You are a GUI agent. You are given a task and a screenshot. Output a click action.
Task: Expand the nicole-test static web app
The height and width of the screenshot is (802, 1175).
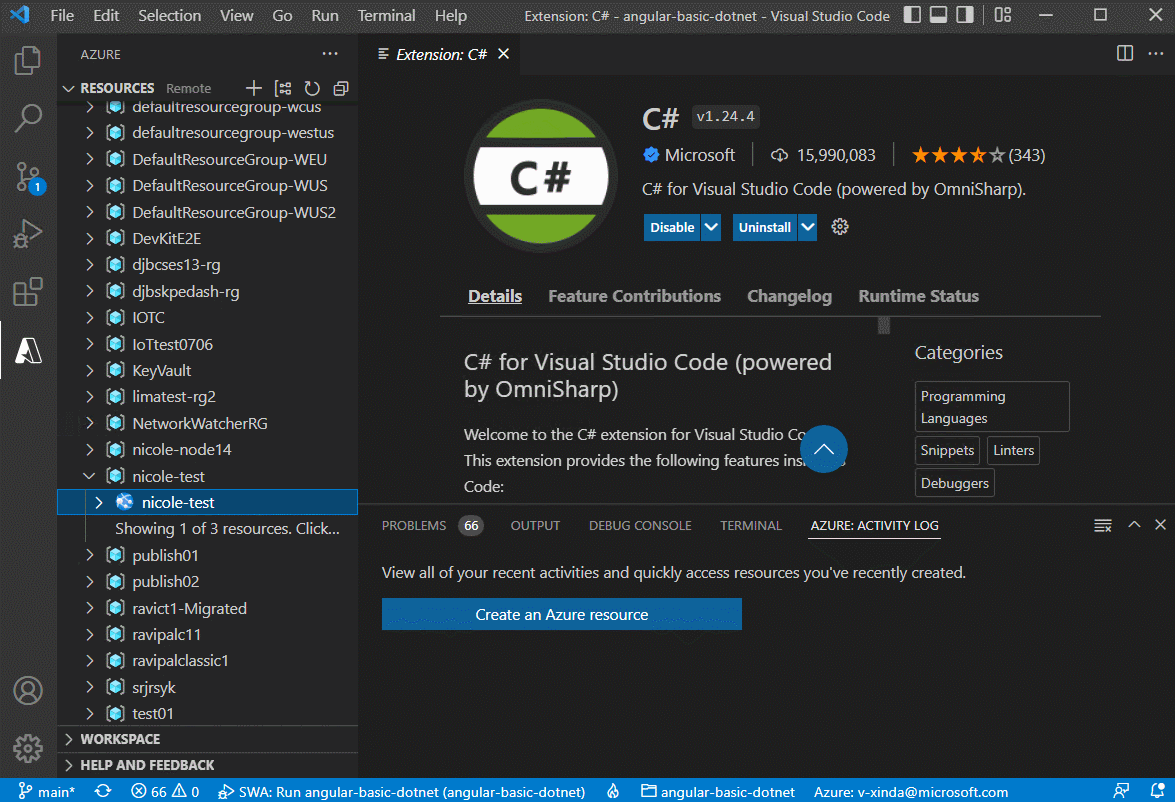pyautogui.click(x=99, y=502)
